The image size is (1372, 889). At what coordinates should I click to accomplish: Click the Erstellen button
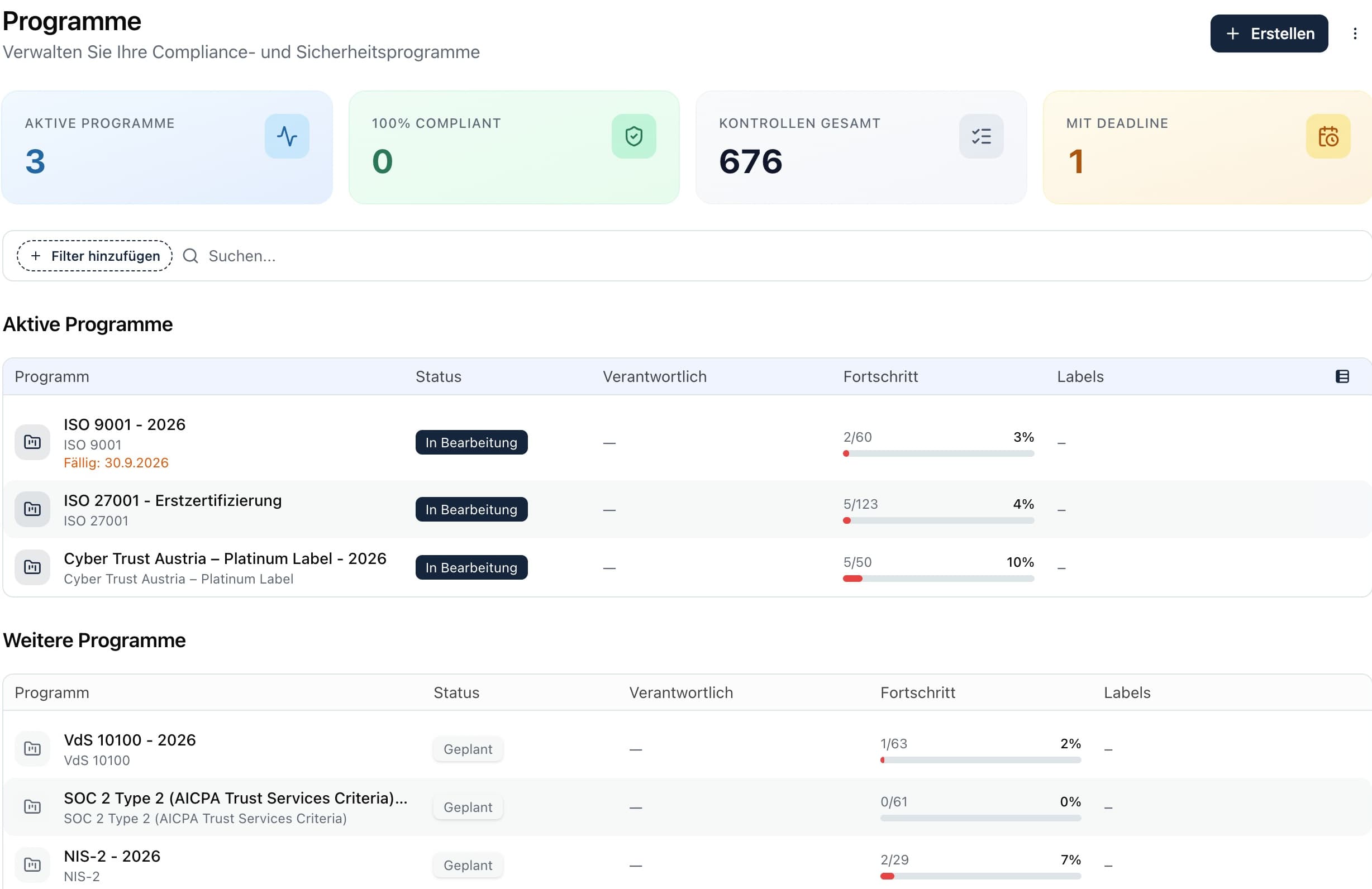click(1269, 34)
